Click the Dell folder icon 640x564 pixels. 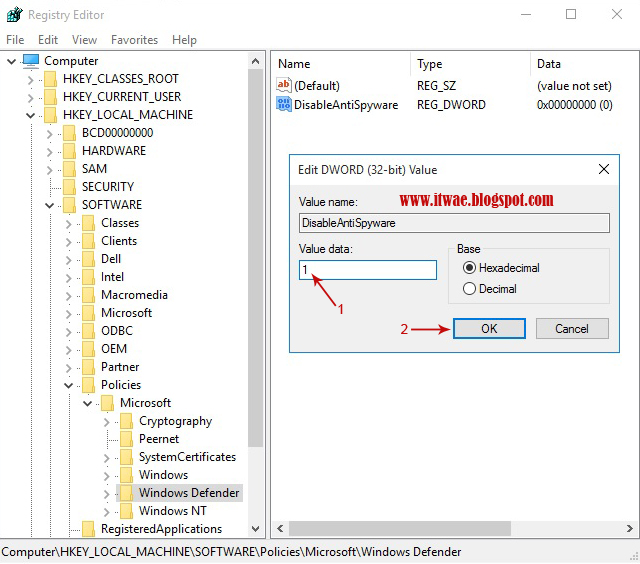89,259
